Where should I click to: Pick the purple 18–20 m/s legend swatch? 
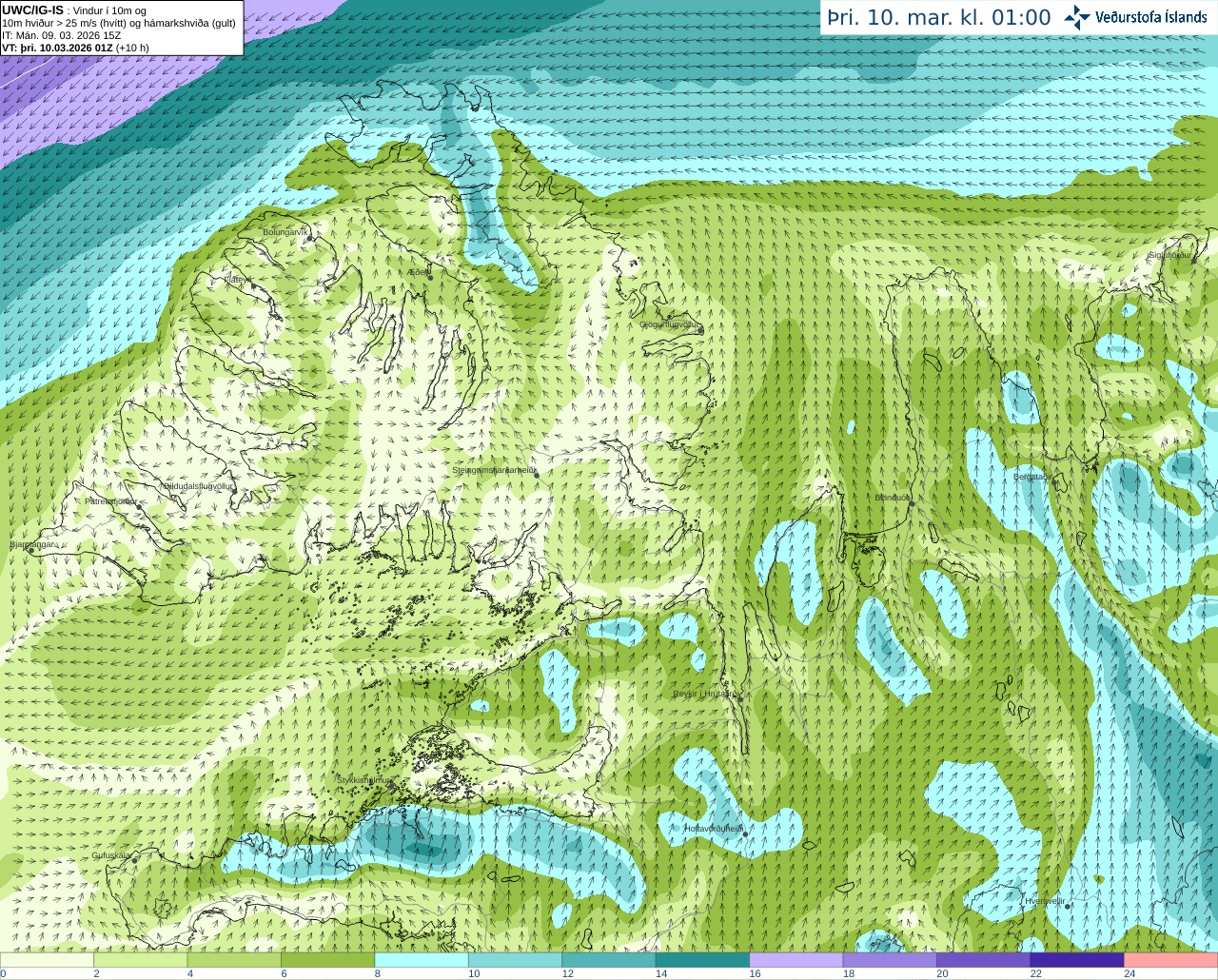[x=890, y=959]
